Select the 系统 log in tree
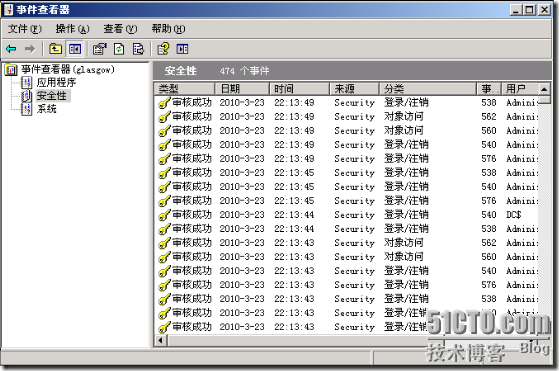 [47, 109]
